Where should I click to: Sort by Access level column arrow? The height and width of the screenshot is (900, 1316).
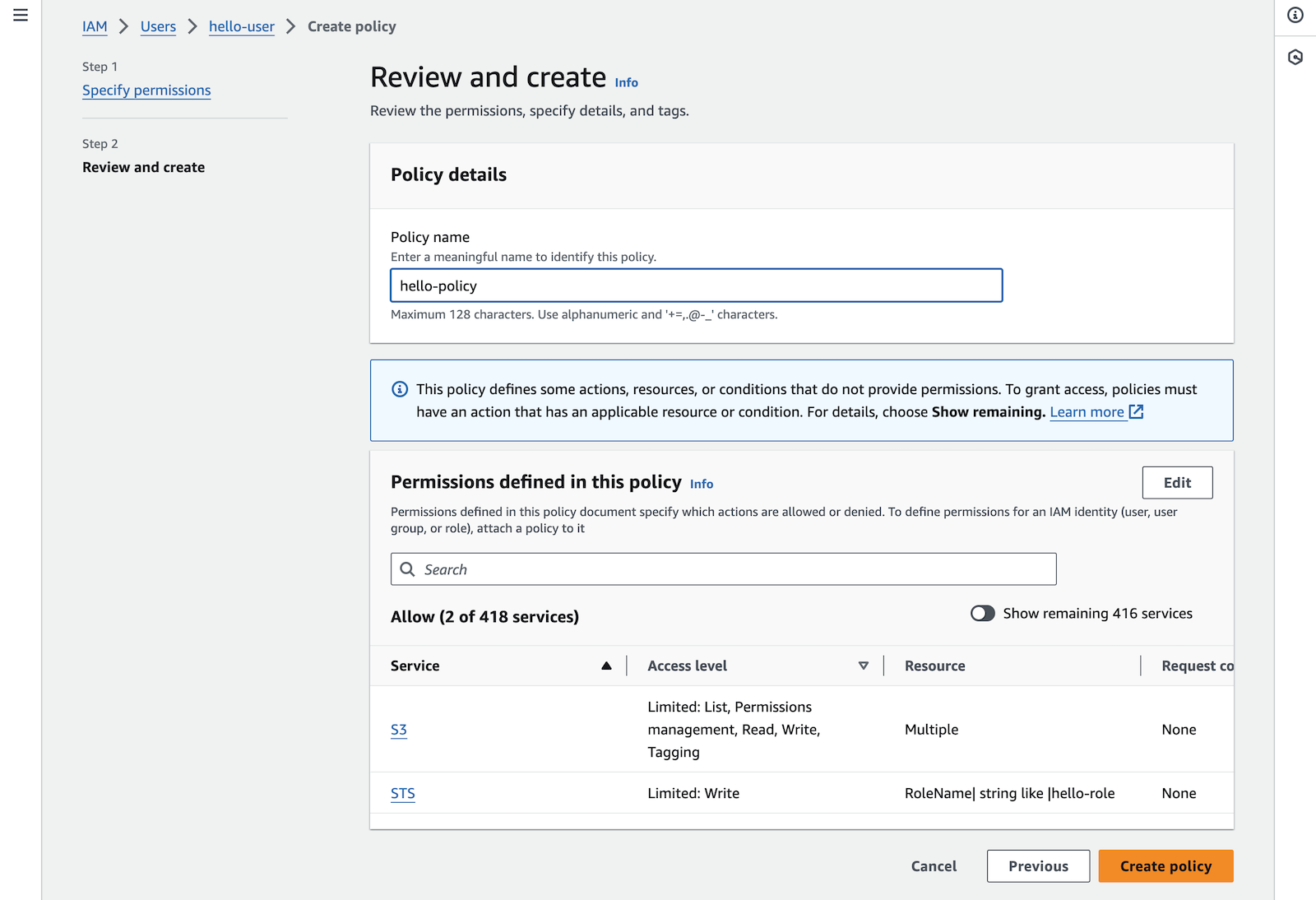click(x=863, y=666)
